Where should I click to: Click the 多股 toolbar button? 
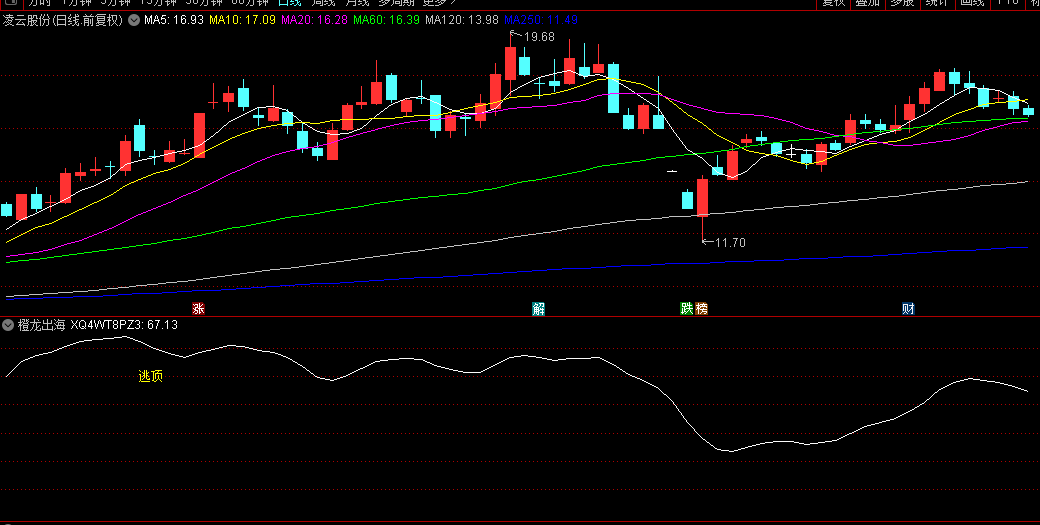click(x=902, y=3)
